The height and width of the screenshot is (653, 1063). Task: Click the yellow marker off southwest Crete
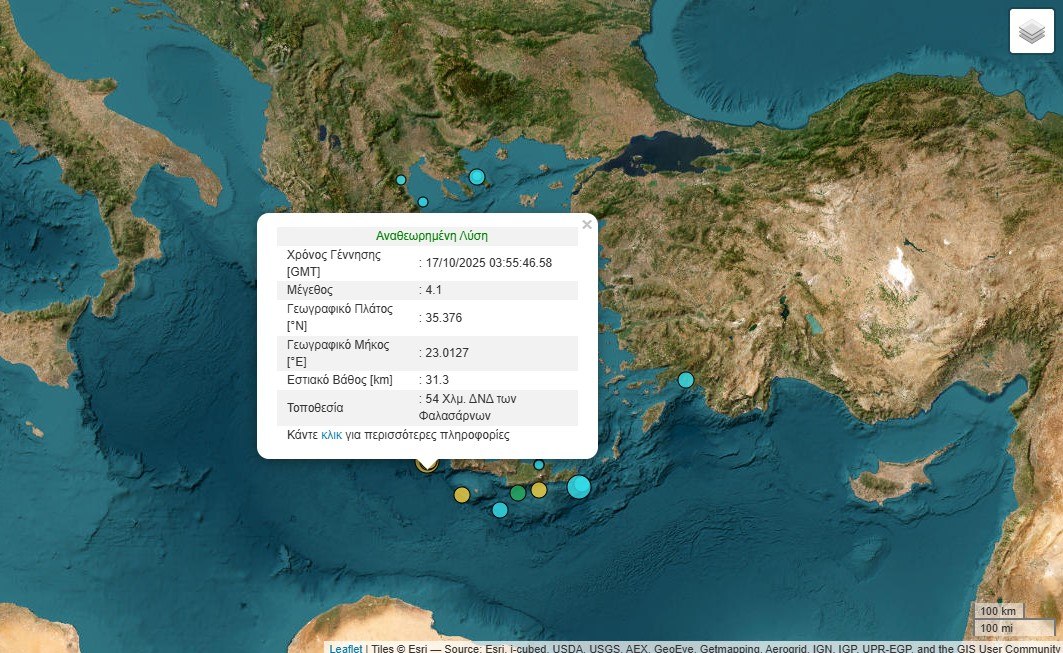[461, 494]
